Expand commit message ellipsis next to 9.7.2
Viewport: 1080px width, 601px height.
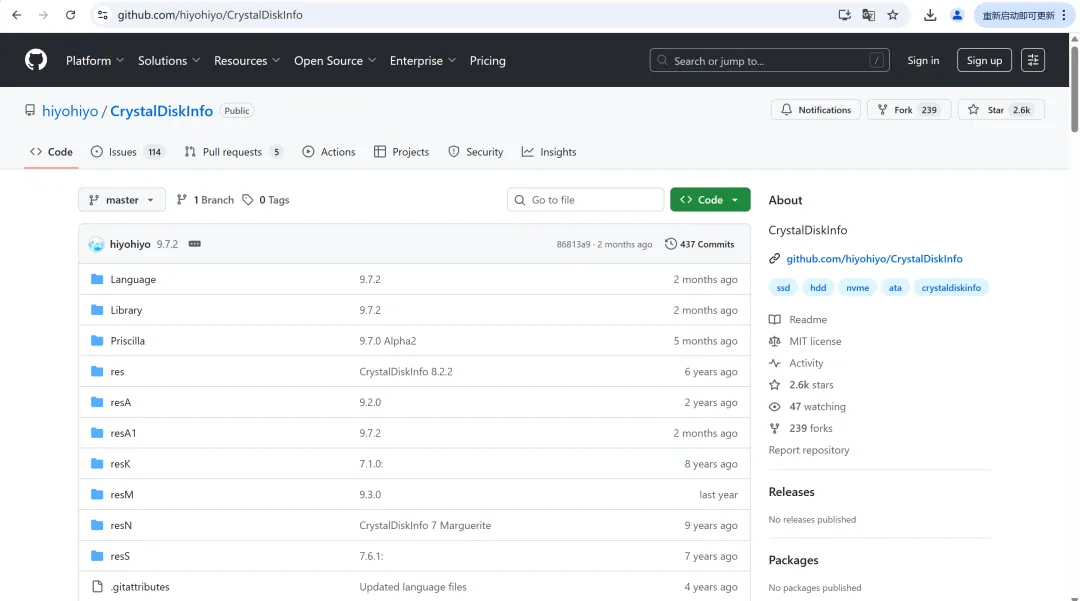(x=195, y=244)
